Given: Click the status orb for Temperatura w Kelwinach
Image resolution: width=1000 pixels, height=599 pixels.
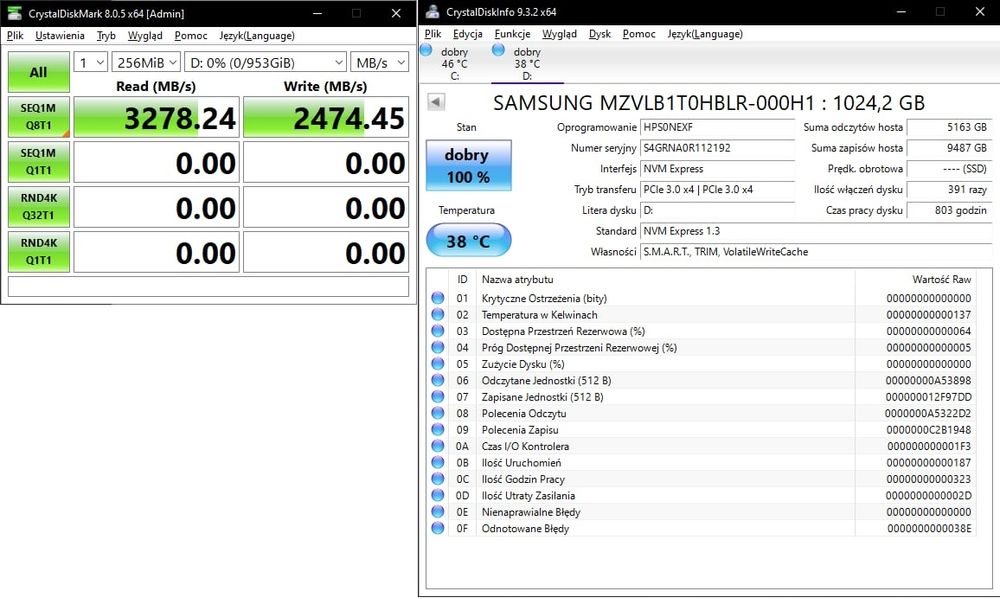Looking at the screenshot, I should pyautogui.click(x=438, y=314).
